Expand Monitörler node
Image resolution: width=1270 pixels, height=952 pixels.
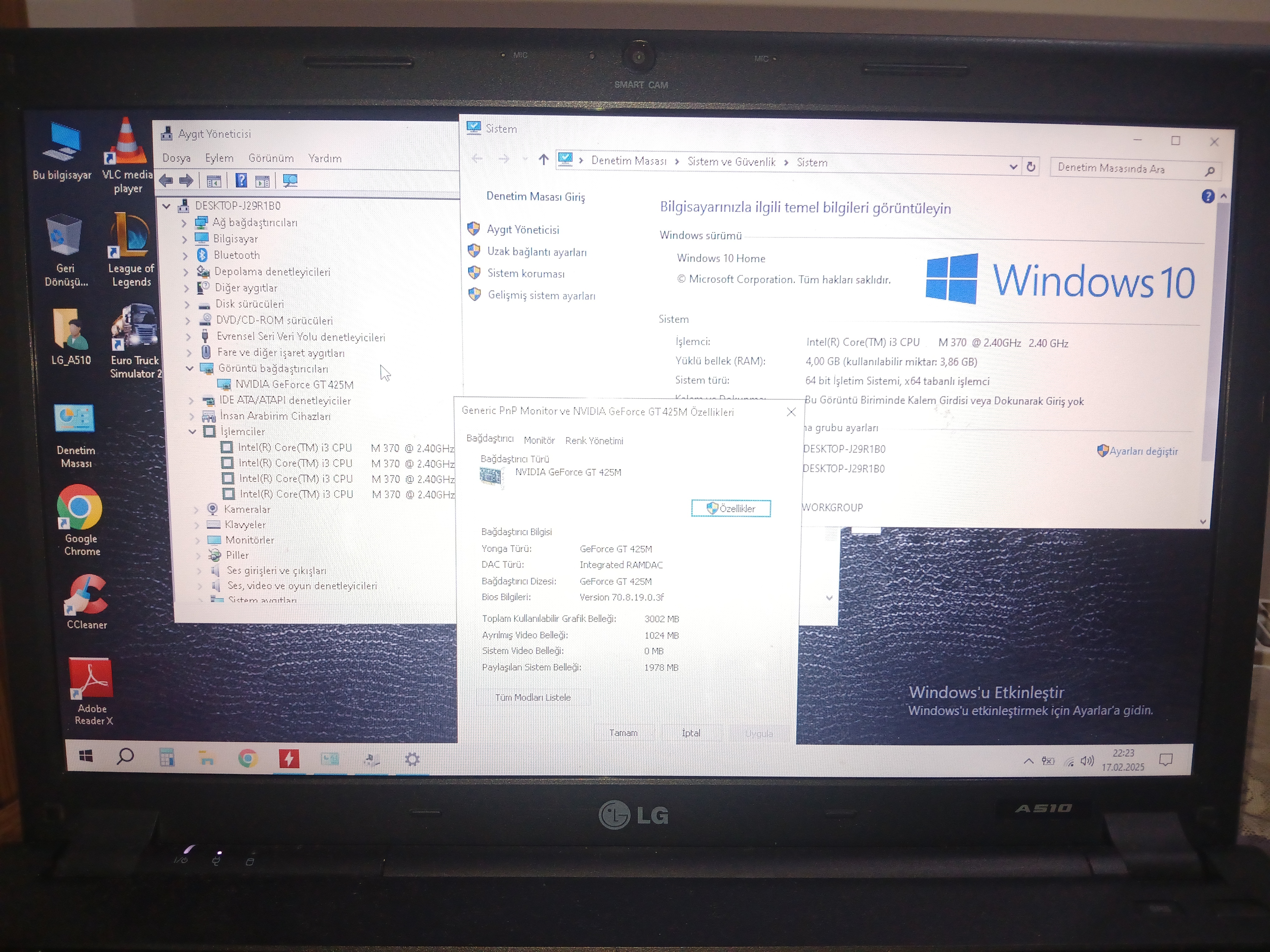[x=198, y=540]
